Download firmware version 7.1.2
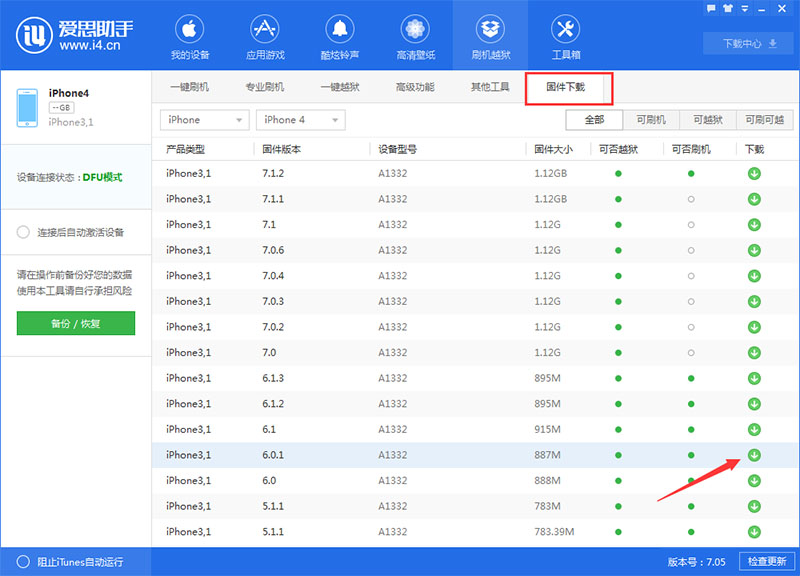The image size is (800, 576). 755,172
